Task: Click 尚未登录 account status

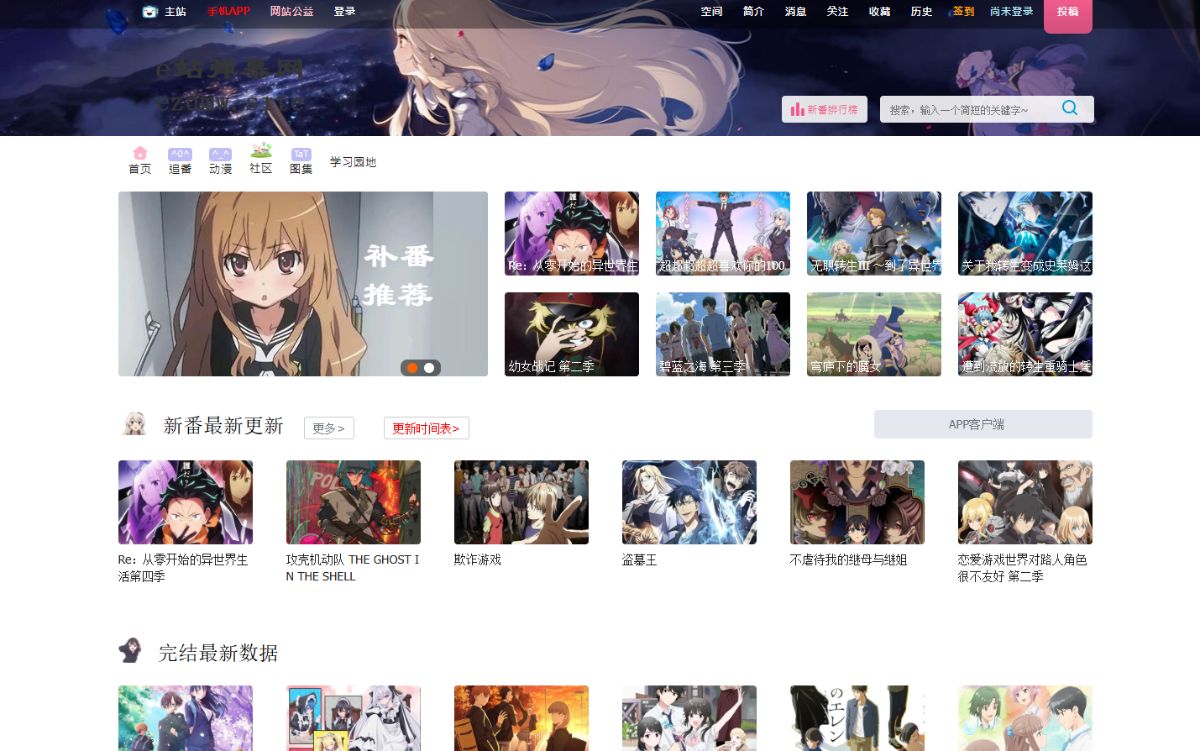Action: tap(1011, 12)
